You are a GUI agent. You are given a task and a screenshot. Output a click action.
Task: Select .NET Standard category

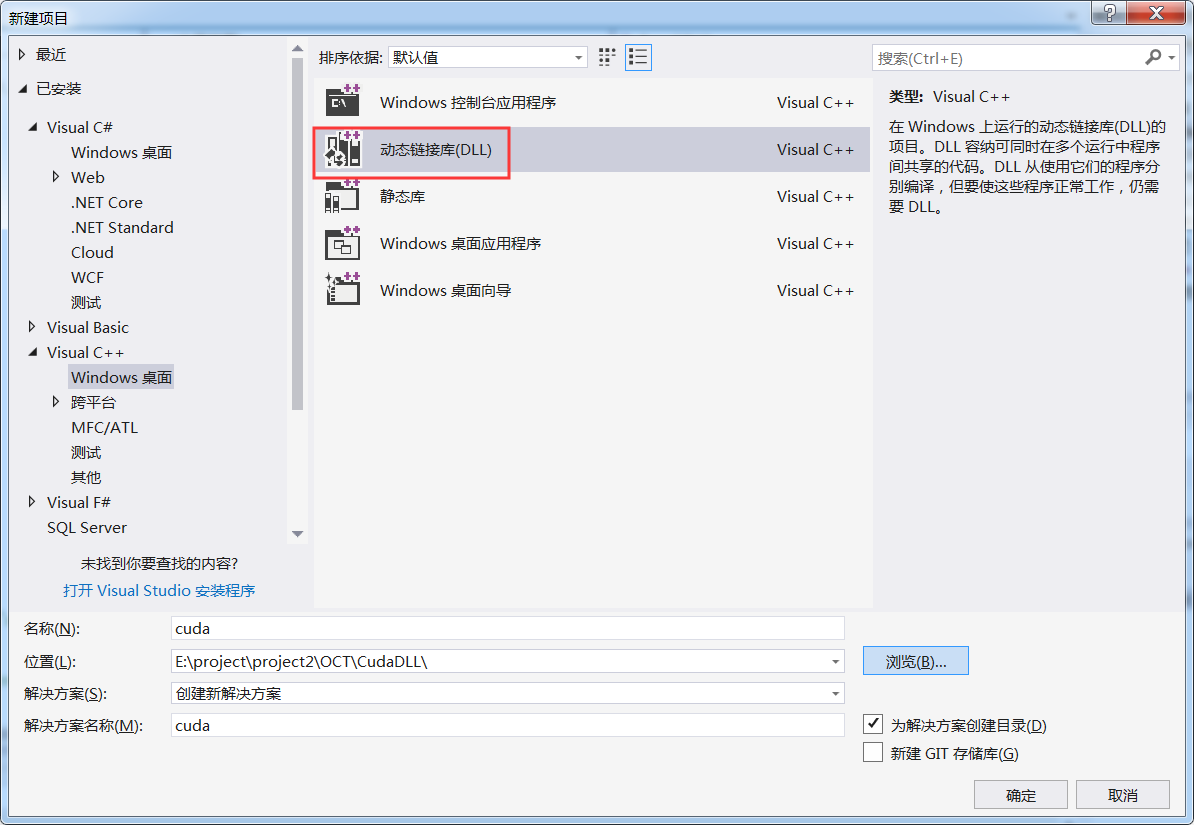122,228
